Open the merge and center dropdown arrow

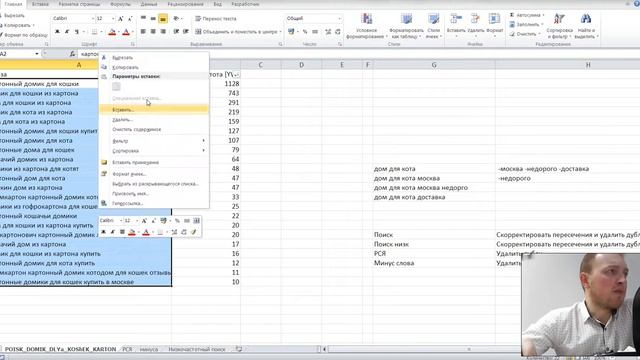pos(280,31)
